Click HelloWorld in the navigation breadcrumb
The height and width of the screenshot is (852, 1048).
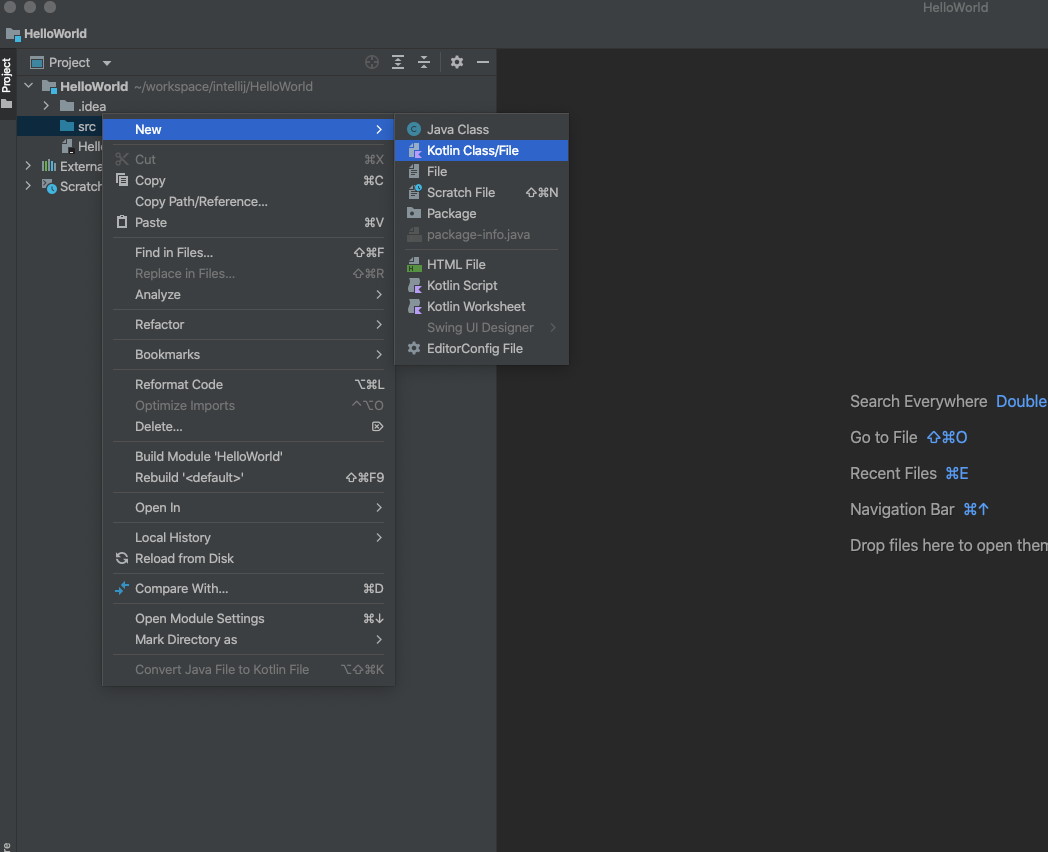tap(55, 33)
